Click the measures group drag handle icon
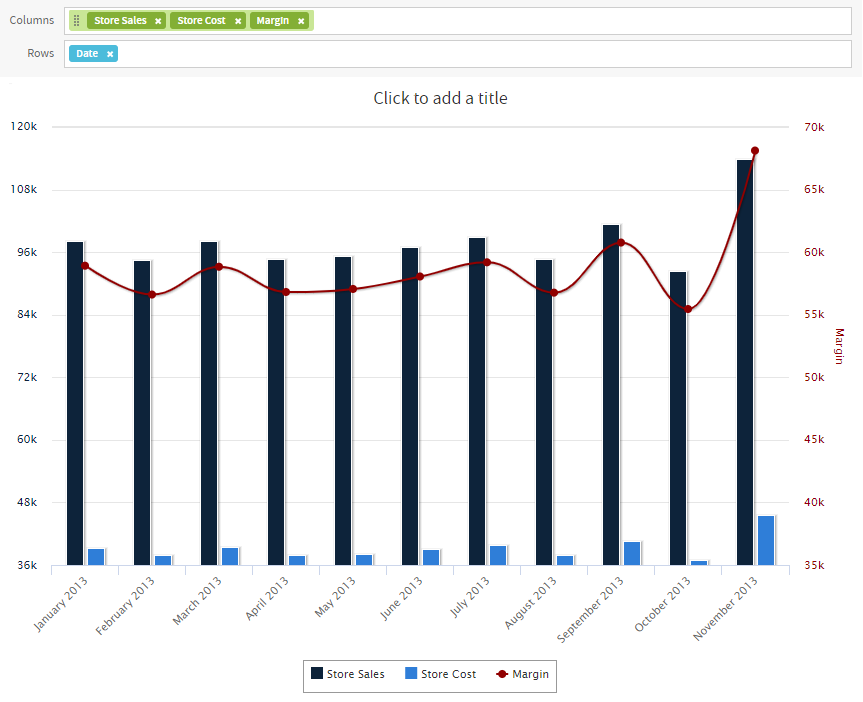Screen dimensions: 863x702 click(x=77, y=20)
